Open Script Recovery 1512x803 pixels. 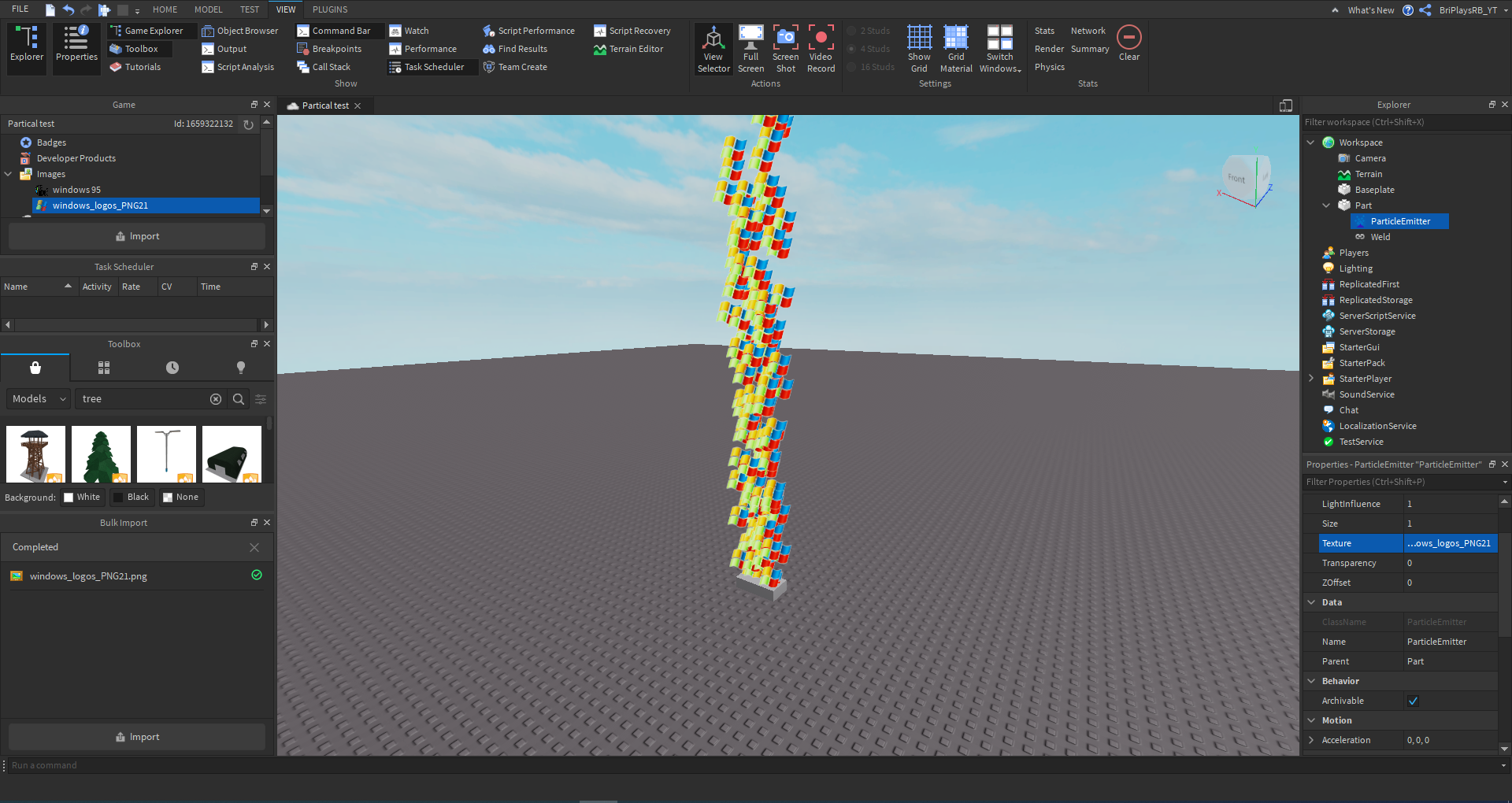[632, 31]
